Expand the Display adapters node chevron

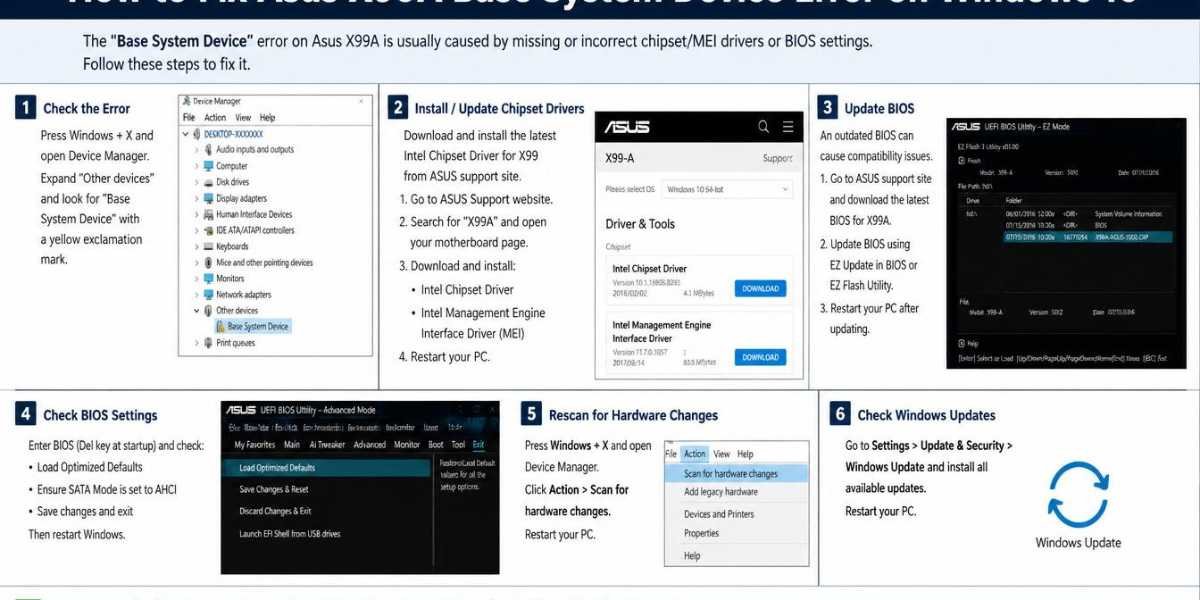point(197,198)
